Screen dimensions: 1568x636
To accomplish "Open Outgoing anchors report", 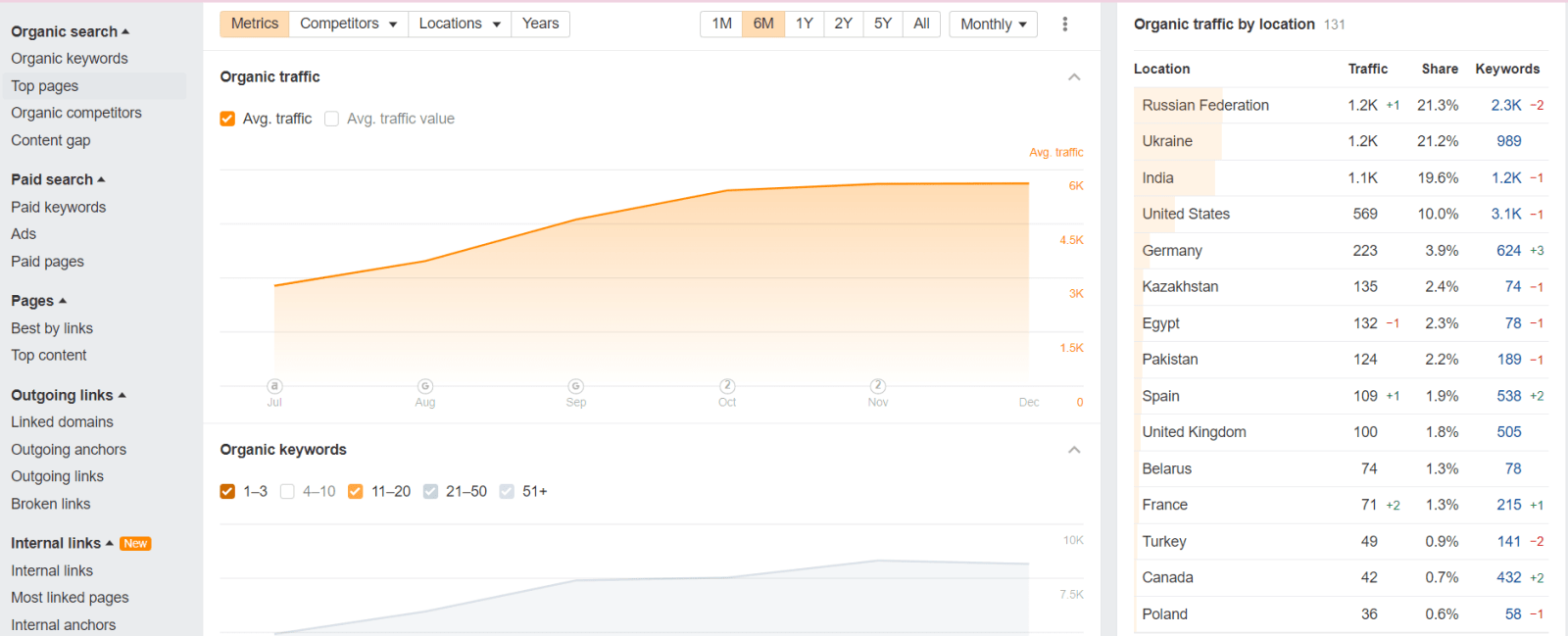I will click(x=69, y=450).
